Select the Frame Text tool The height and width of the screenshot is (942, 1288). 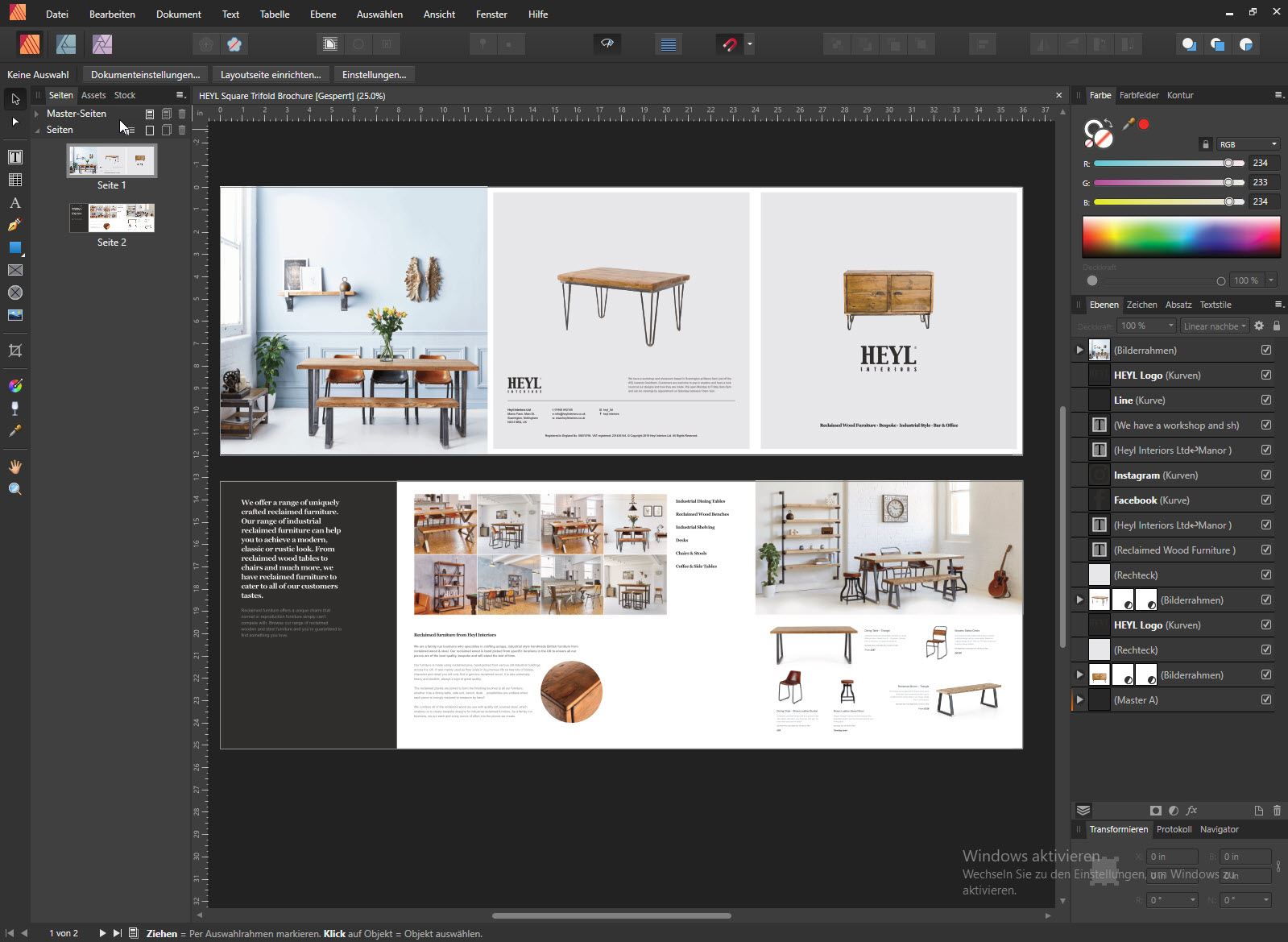(x=14, y=157)
